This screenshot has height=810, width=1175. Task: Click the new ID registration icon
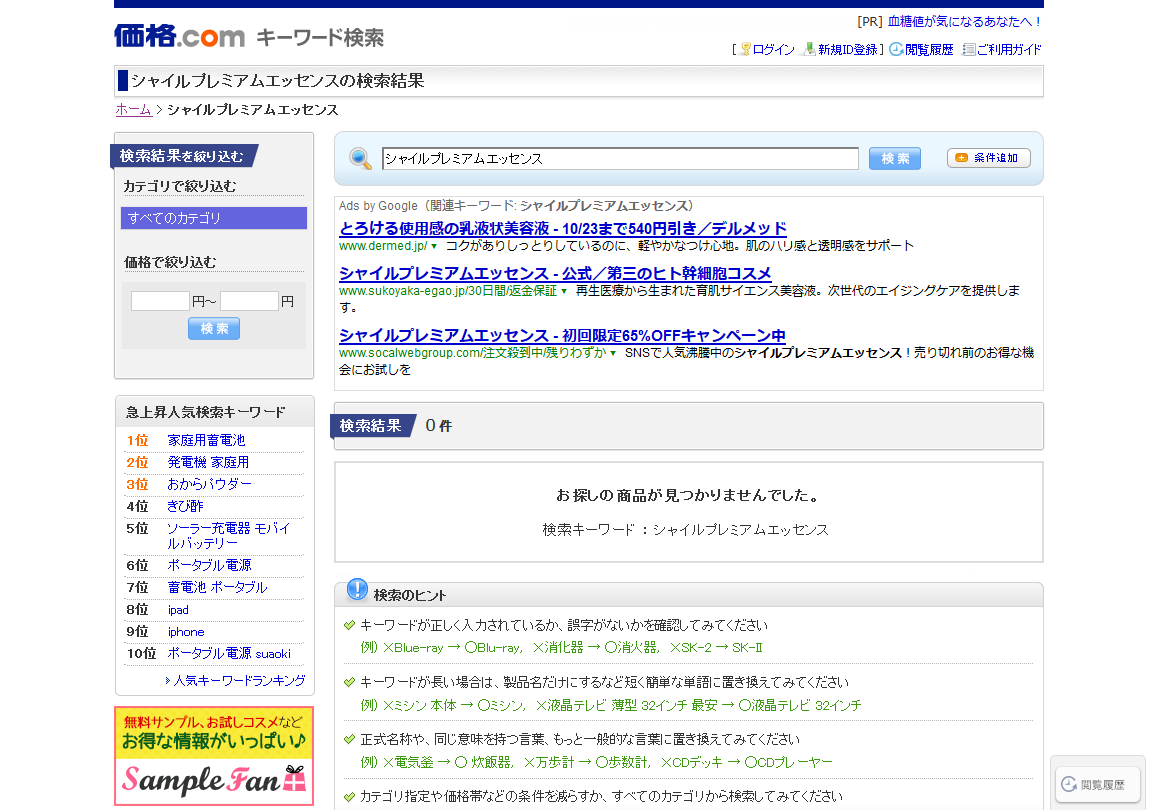pos(809,49)
